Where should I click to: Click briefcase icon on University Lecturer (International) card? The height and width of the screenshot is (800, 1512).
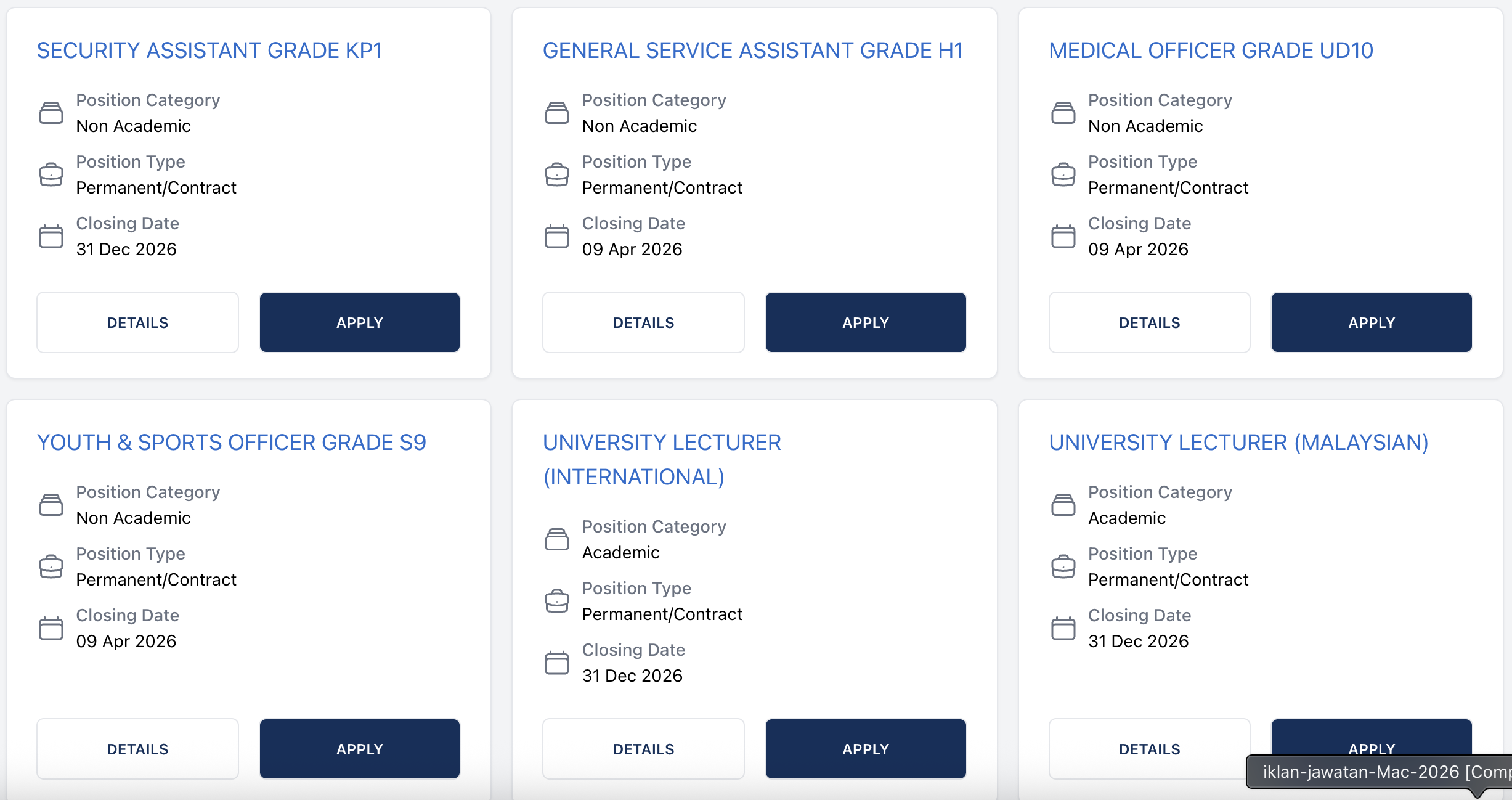pyautogui.click(x=557, y=601)
